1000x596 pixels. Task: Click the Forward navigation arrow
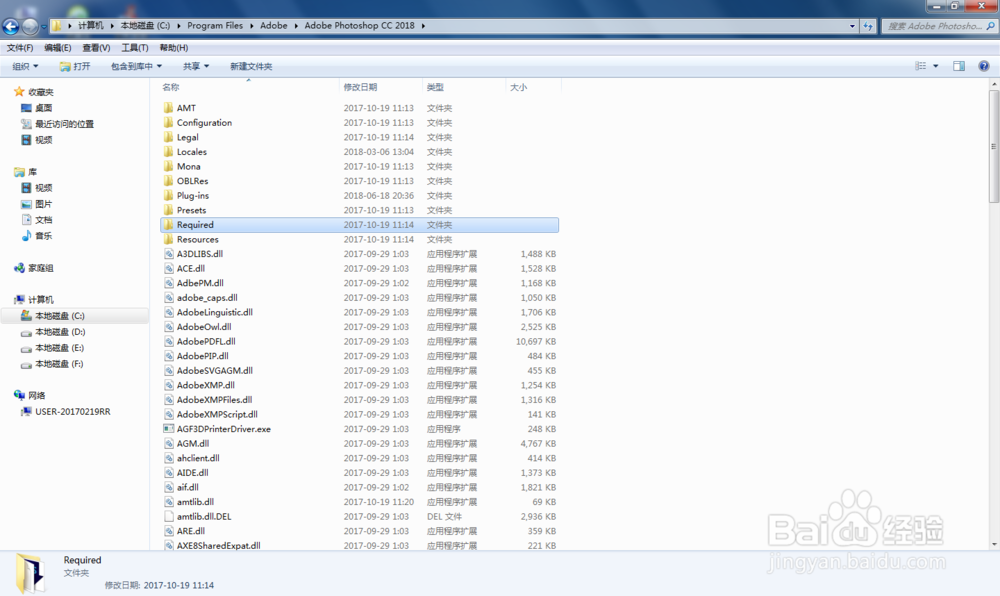coord(30,27)
